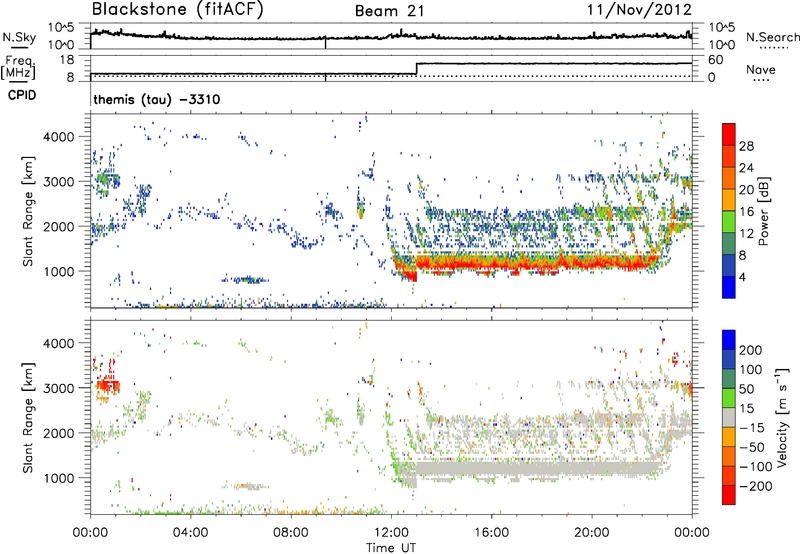Pick the light green Velocity band near 50
The image size is (800, 554).
coord(729,398)
